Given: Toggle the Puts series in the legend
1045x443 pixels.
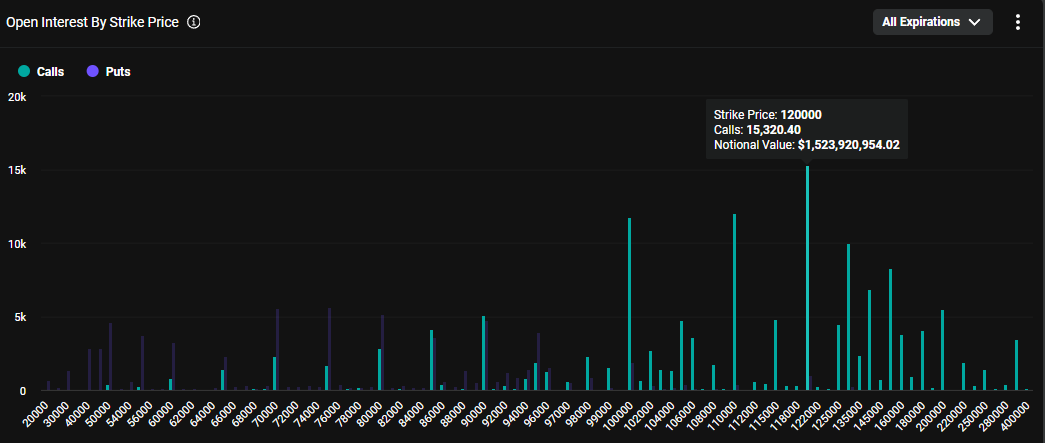Looking at the screenshot, I should tap(109, 71).
